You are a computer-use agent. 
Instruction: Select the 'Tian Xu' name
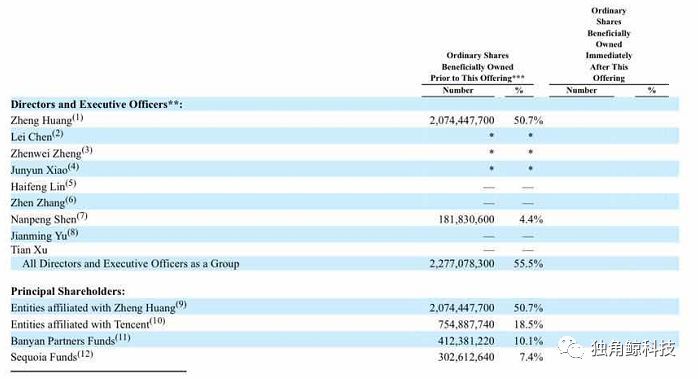[29, 250]
